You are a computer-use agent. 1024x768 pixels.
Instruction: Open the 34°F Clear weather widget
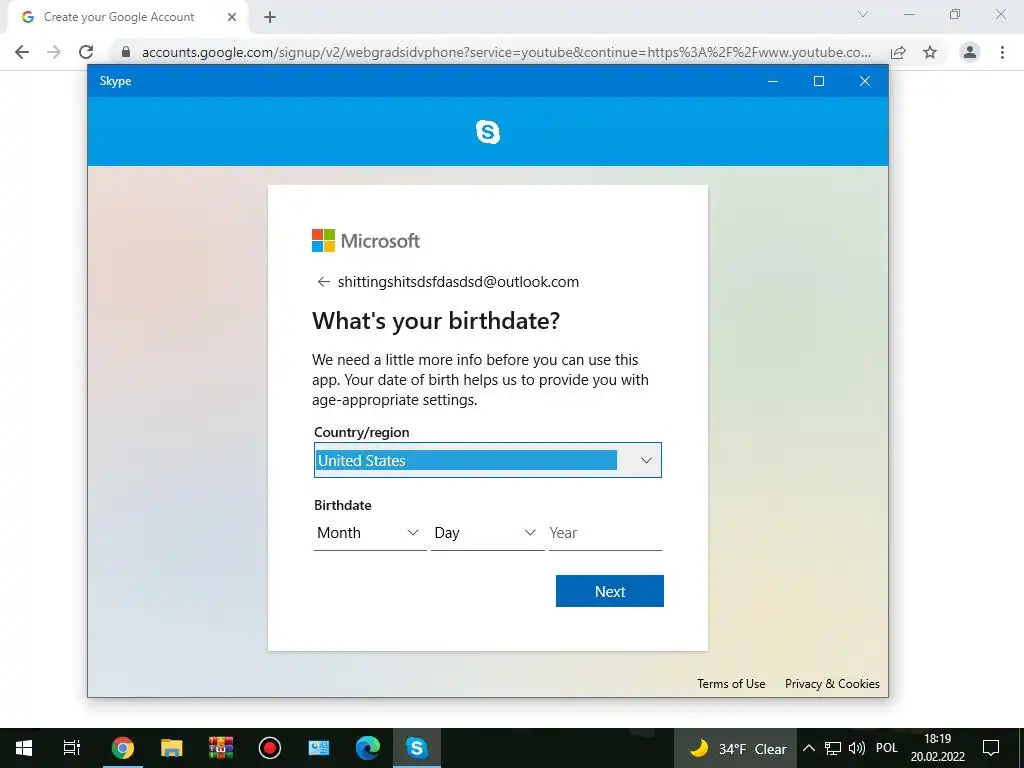coord(737,748)
